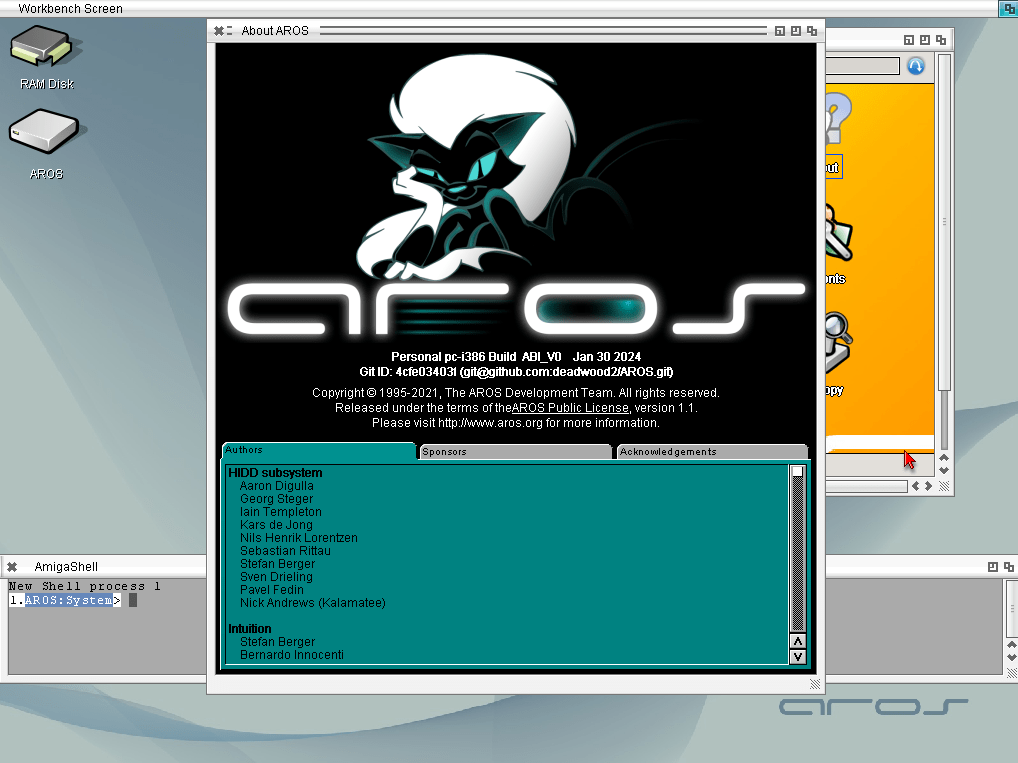This screenshot has width=1018, height=763.
Task: Click the 'New Shell process 1' line
Action: pyautogui.click(x=84, y=586)
